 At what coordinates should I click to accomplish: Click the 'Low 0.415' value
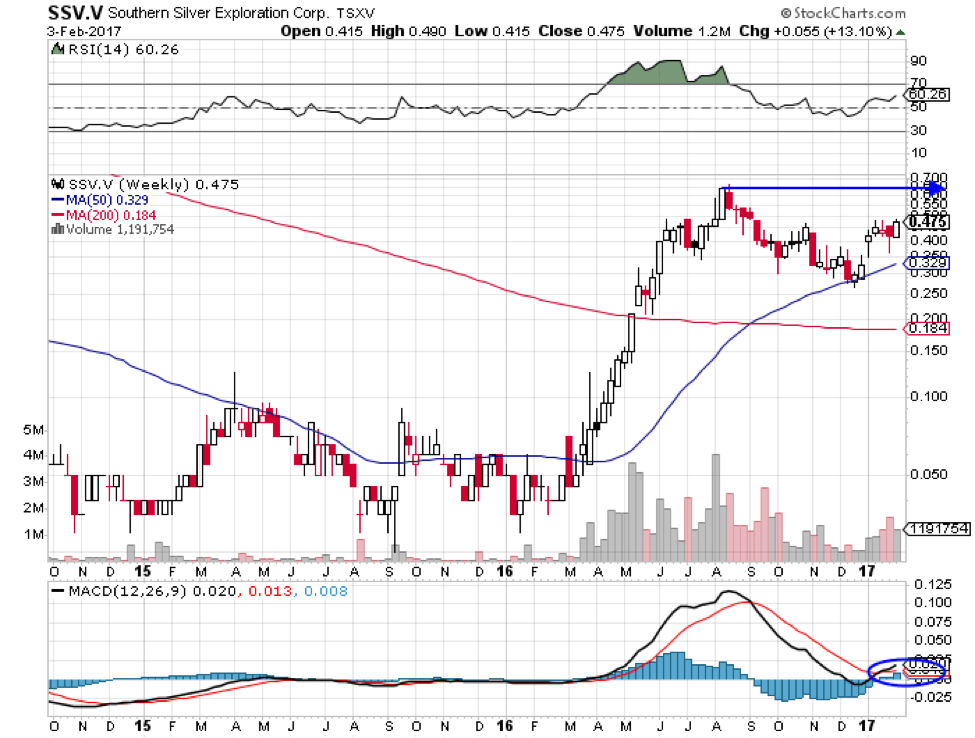492,31
